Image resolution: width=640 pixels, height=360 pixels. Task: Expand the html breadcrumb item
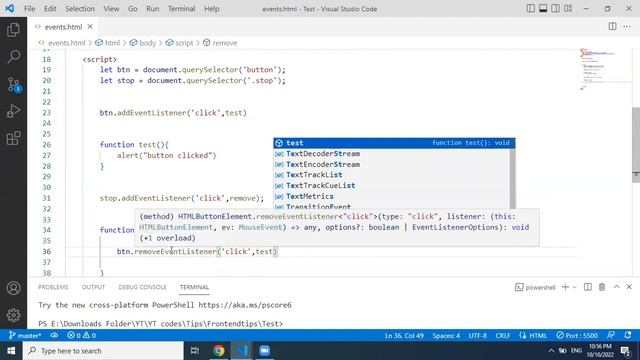pyautogui.click(x=112, y=43)
